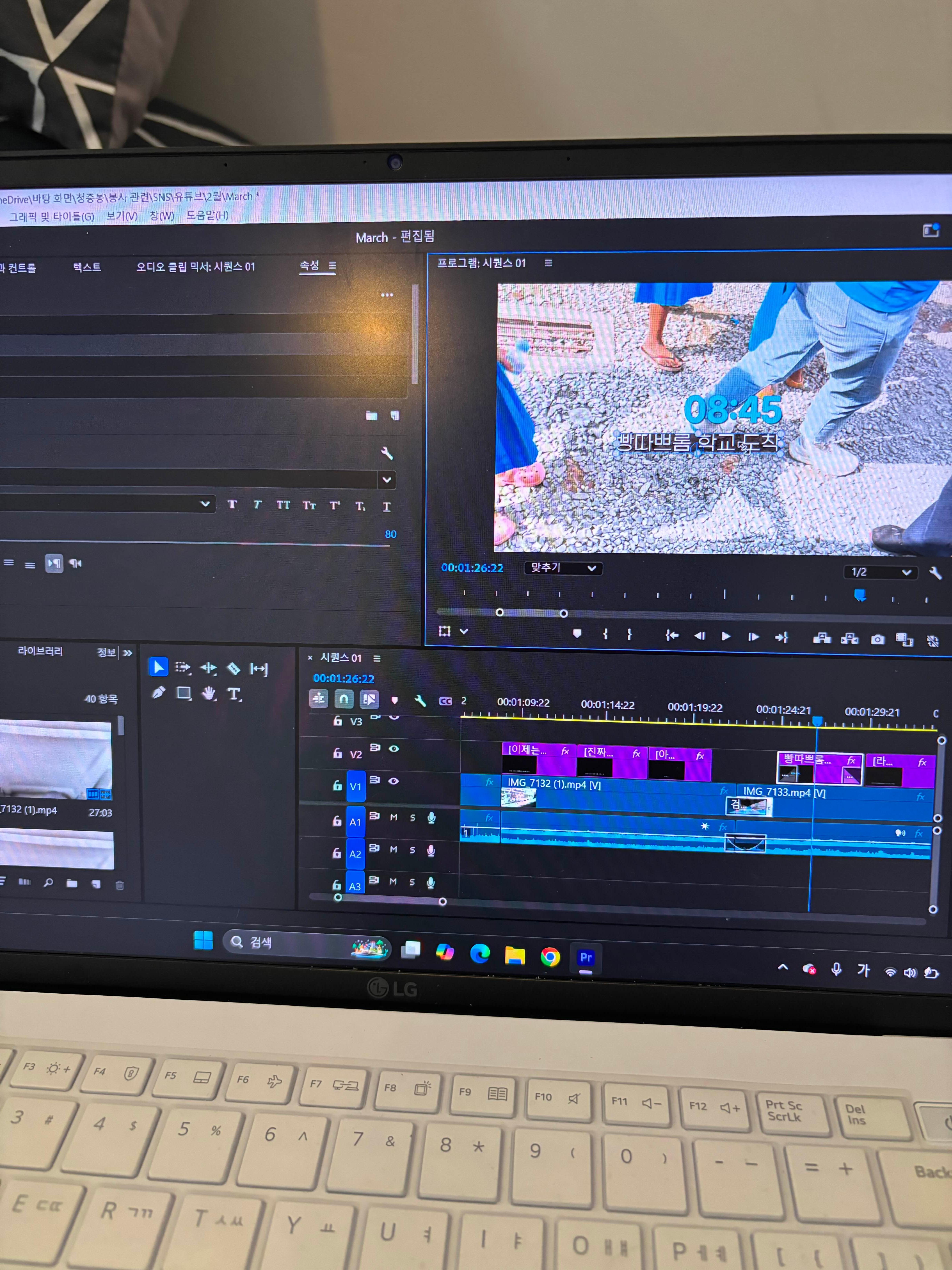Solo the A1 audio track
The image size is (952, 1270).
413,817
